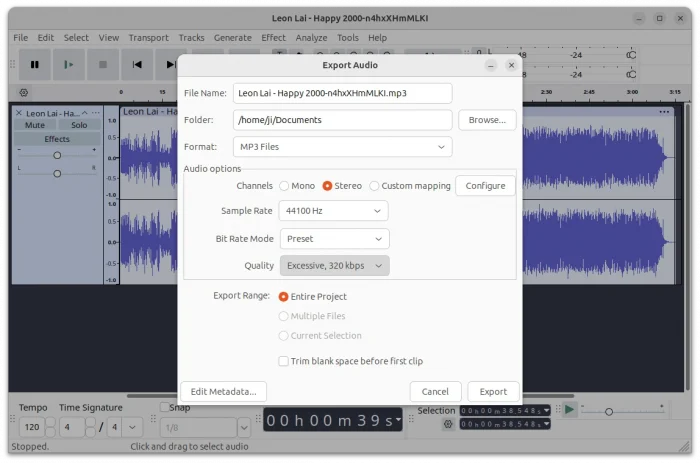Open the selection toolbar gear settings

point(449,424)
